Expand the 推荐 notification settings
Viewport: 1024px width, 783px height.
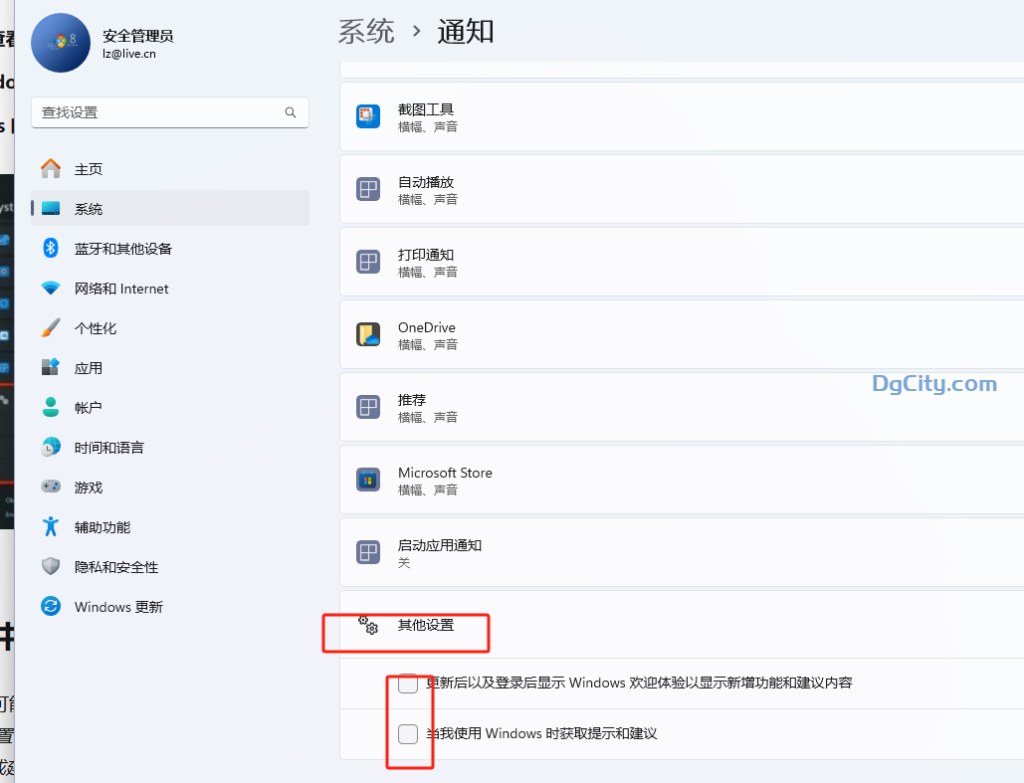coord(600,407)
